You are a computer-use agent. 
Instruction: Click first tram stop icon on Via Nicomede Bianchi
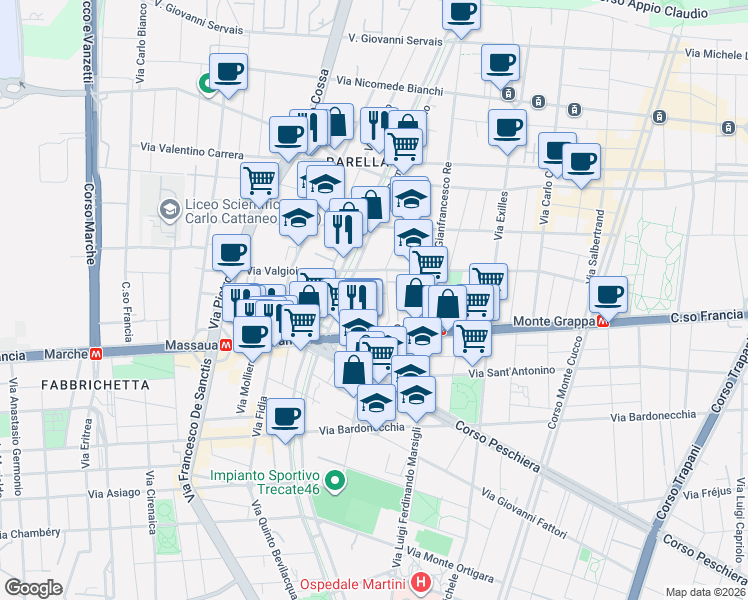[509, 93]
